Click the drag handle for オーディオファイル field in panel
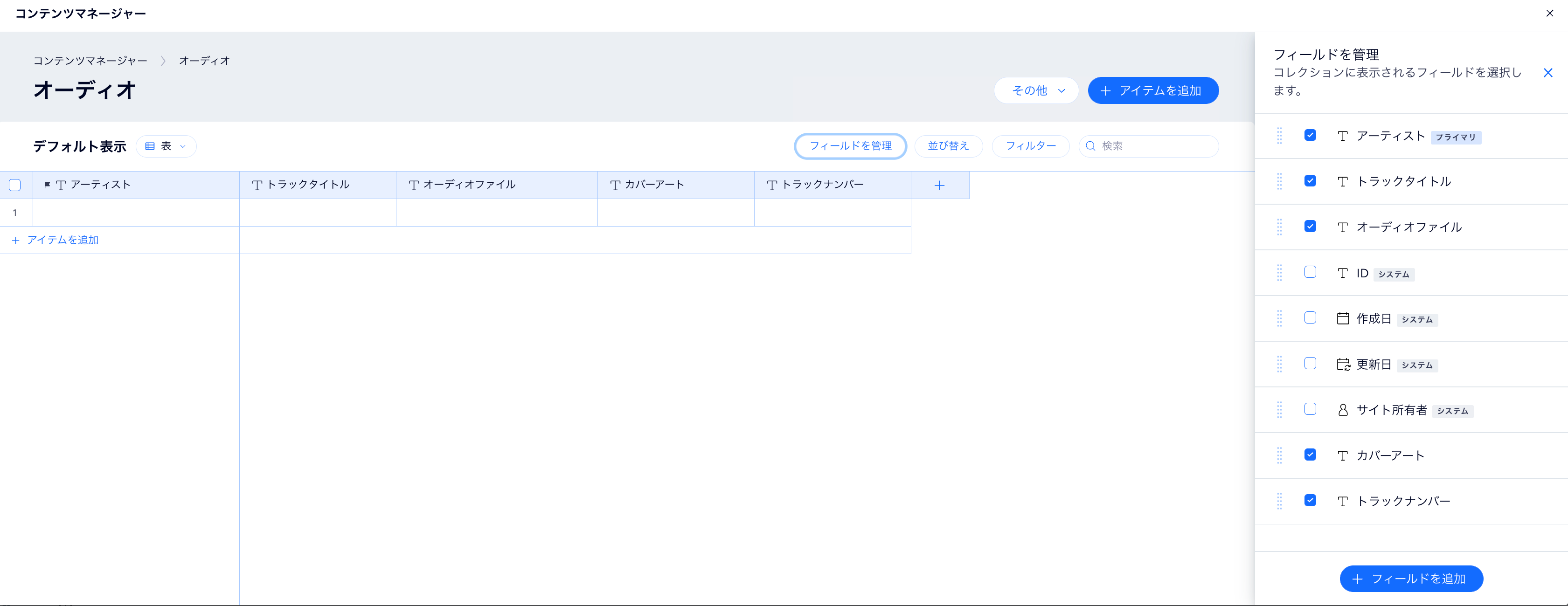Screen dimensions: 1568x606 (x=1279, y=227)
